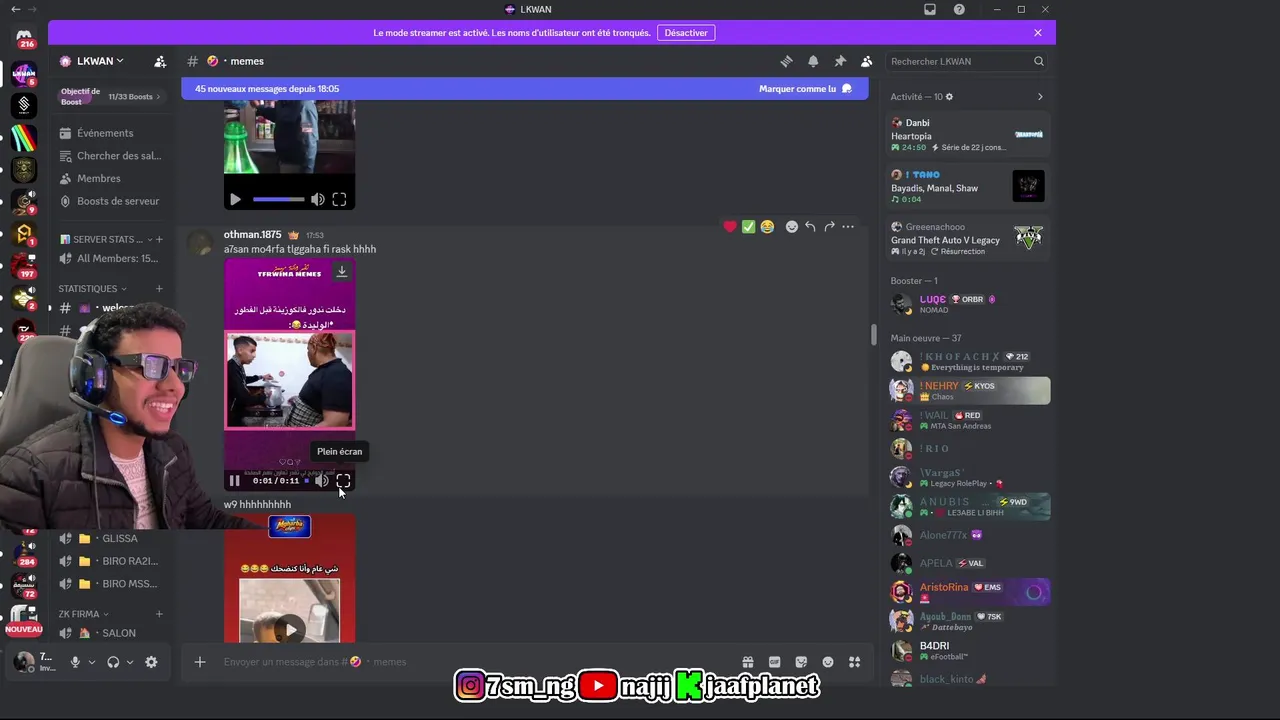Open the top video in full screen
The width and height of the screenshot is (1280, 720).
[x=339, y=199]
